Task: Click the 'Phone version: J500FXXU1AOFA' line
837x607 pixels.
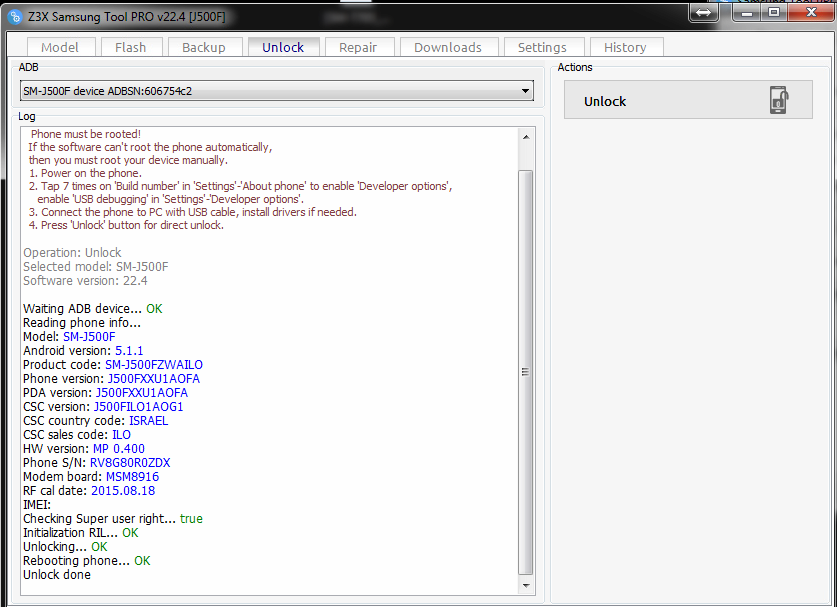Action: [111, 379]
